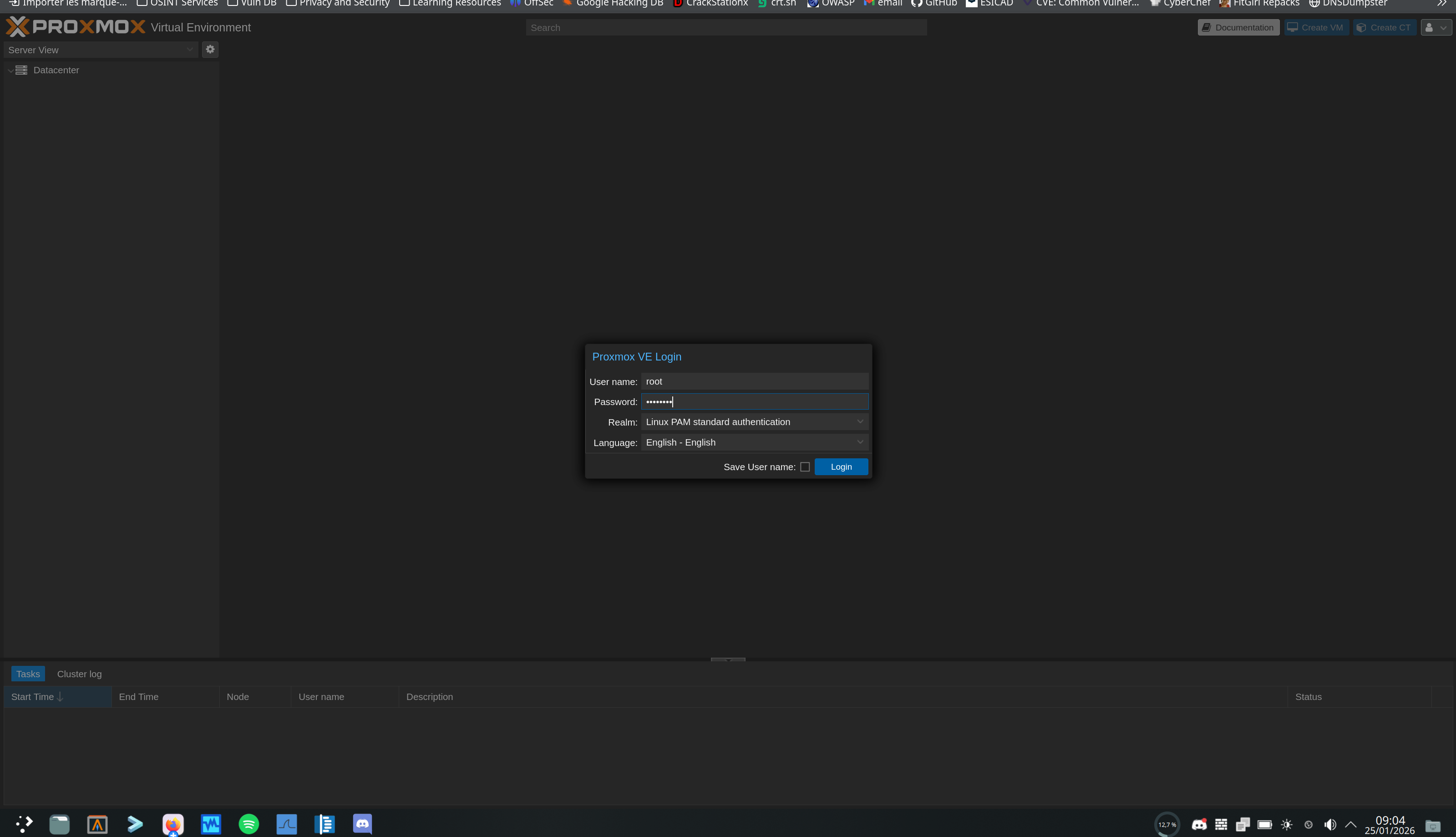Viewport: 1456px width, 837px height.
Task: Open the brightness tray icon
Action: point(1286,825)
